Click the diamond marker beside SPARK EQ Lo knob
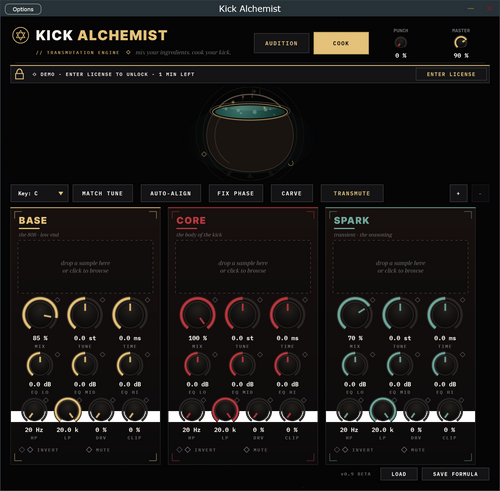The height and width of the screenshot is (491, 500). (372, 355)
